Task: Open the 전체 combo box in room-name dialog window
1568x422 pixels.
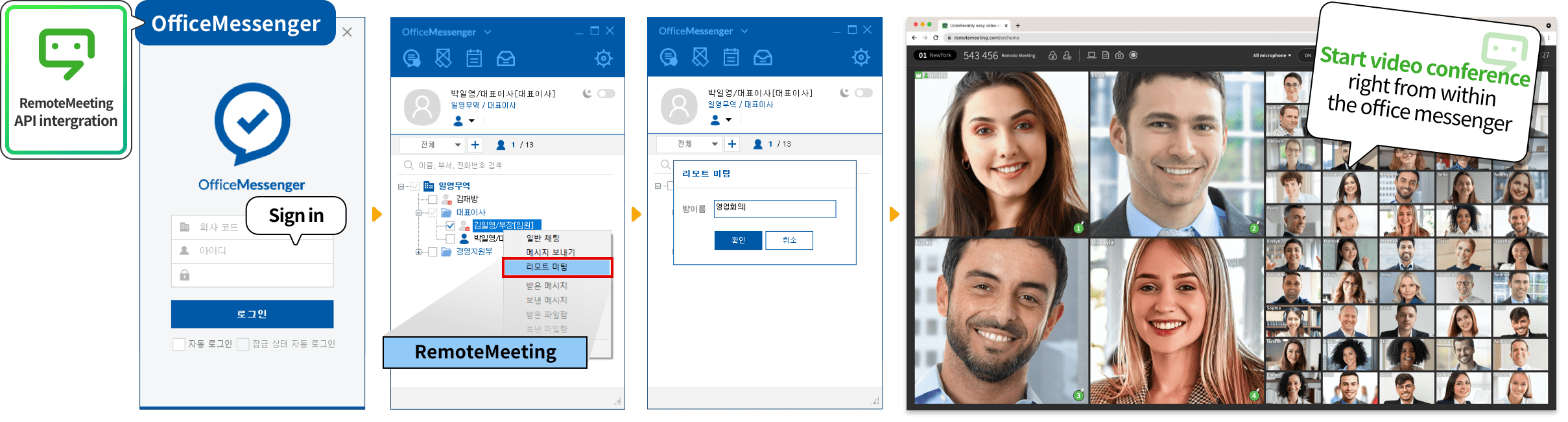Action: click(689, 144)
